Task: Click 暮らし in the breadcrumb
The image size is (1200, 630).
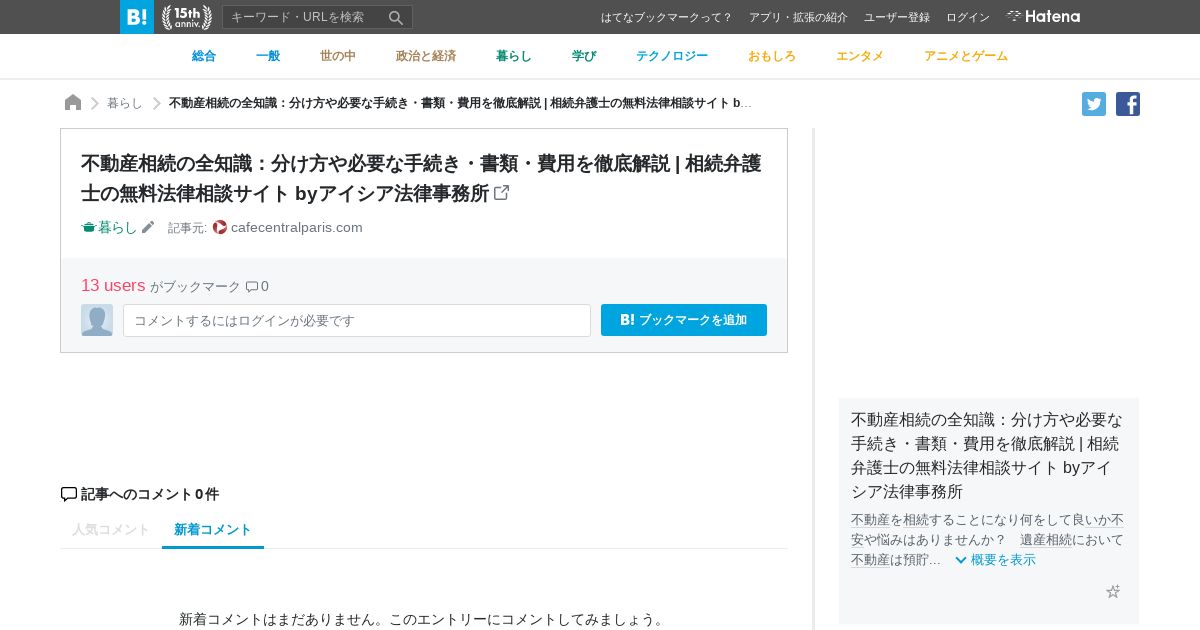Action: (125, 103)
